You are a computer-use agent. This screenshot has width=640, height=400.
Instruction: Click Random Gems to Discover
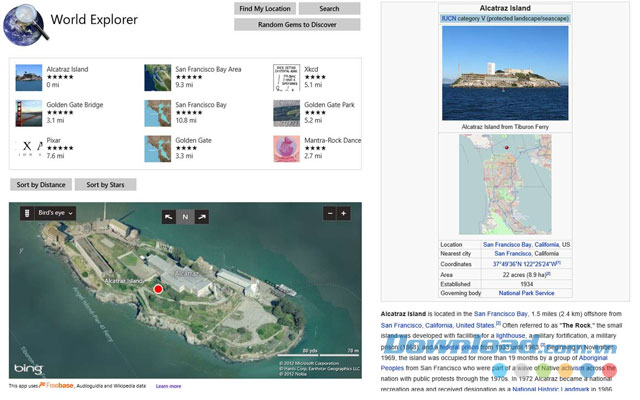pos(295,24)
